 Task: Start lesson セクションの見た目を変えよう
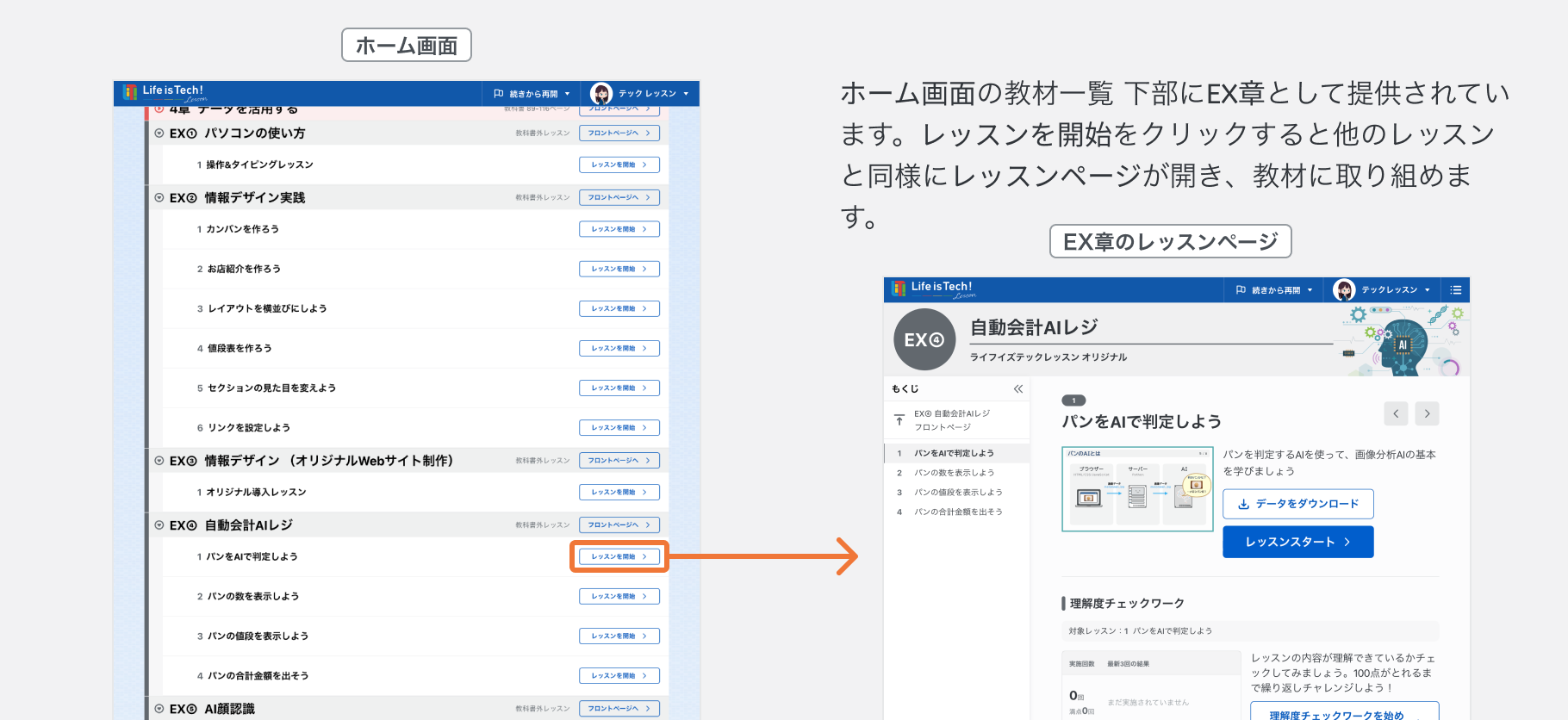[x=619, y=388]
